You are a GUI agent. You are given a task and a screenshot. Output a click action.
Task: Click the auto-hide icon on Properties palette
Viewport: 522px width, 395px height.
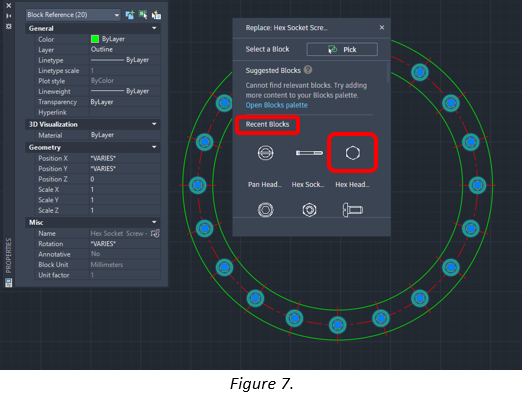click(x=9, y=16)
